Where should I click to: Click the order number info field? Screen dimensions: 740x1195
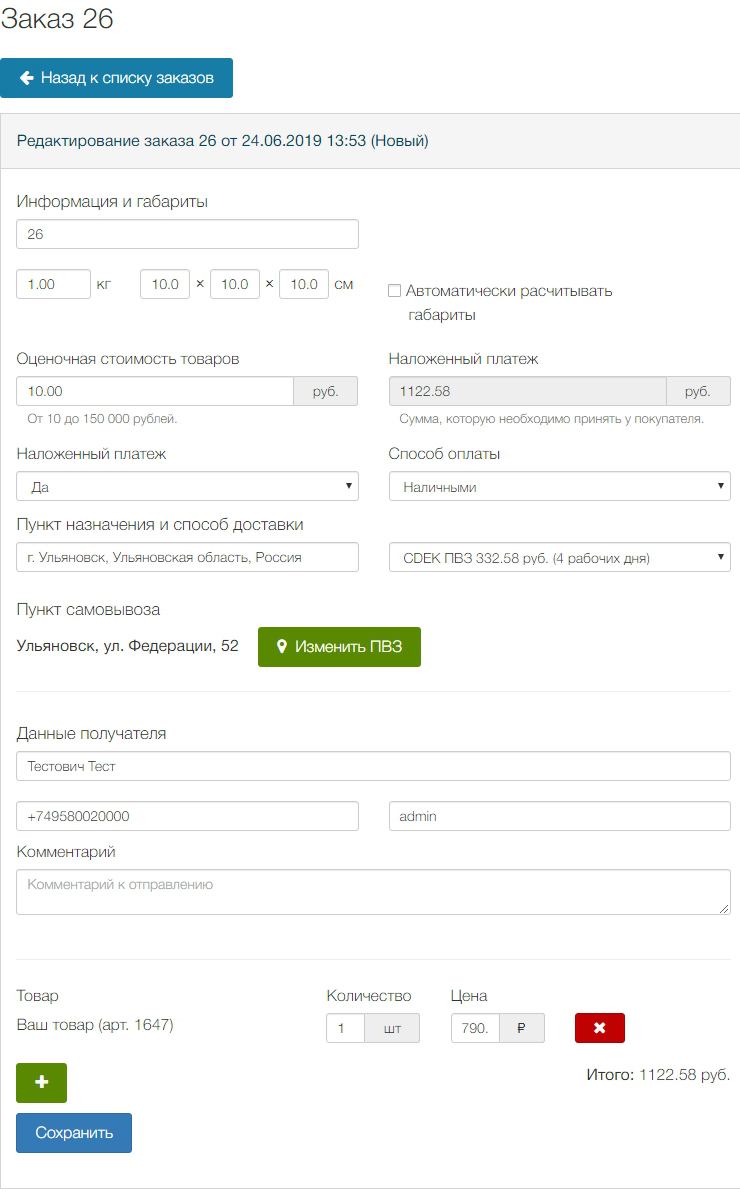187,234
